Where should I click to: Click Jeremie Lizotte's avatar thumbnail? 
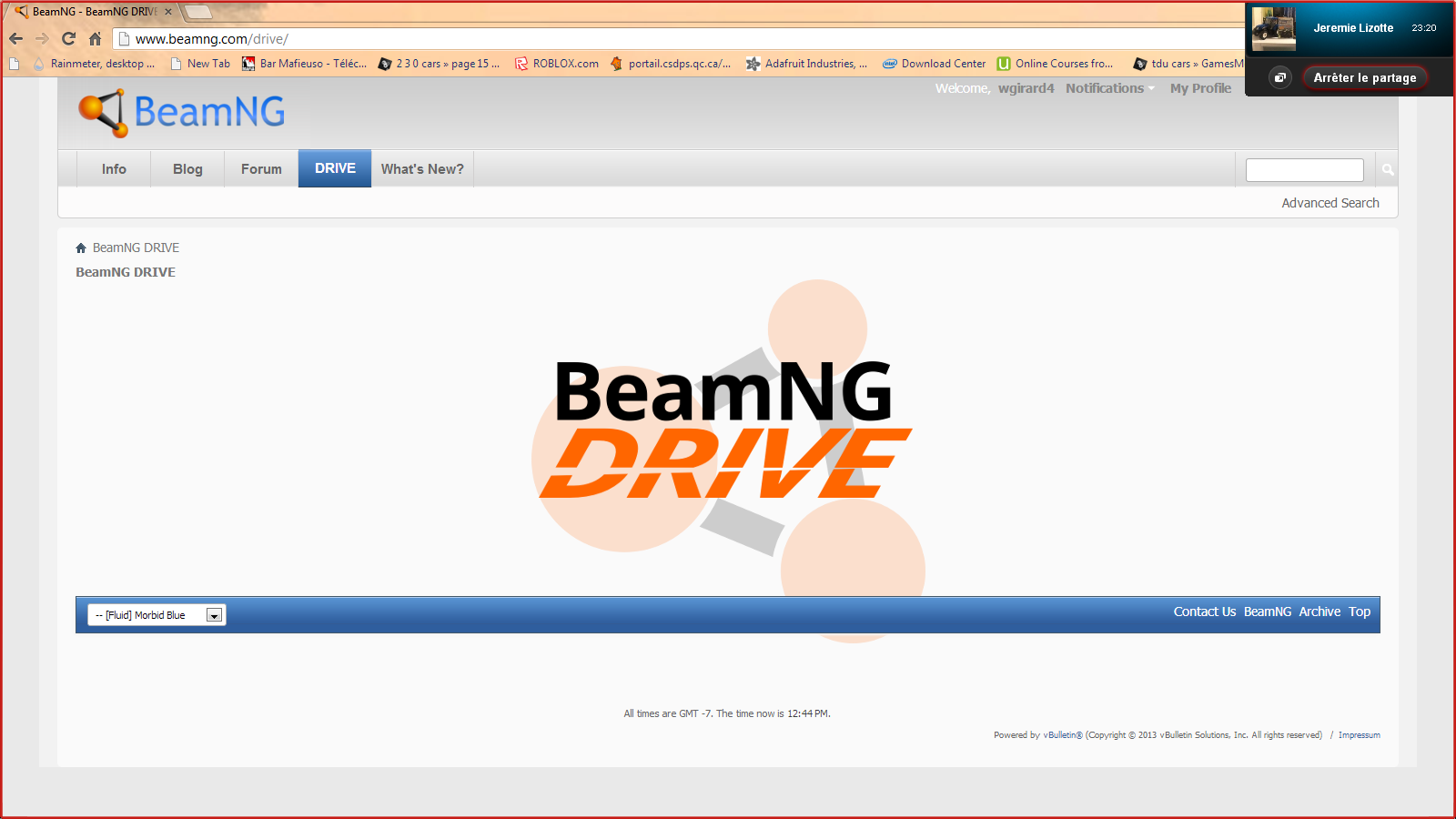(x=1273, y=28)
